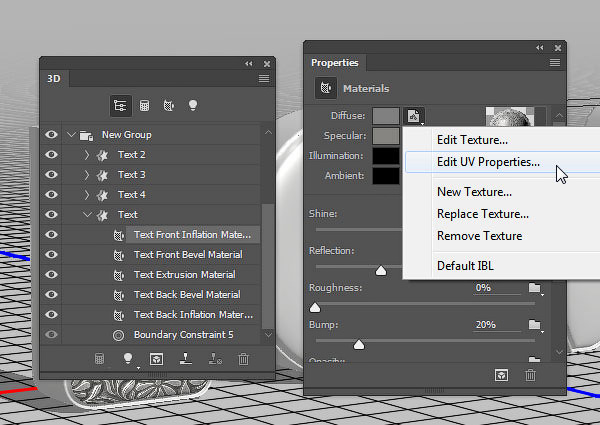This screenshot has width=600, height=425.
Task: Click the Diffuse color swatch
Action: (x=386, y=116)
